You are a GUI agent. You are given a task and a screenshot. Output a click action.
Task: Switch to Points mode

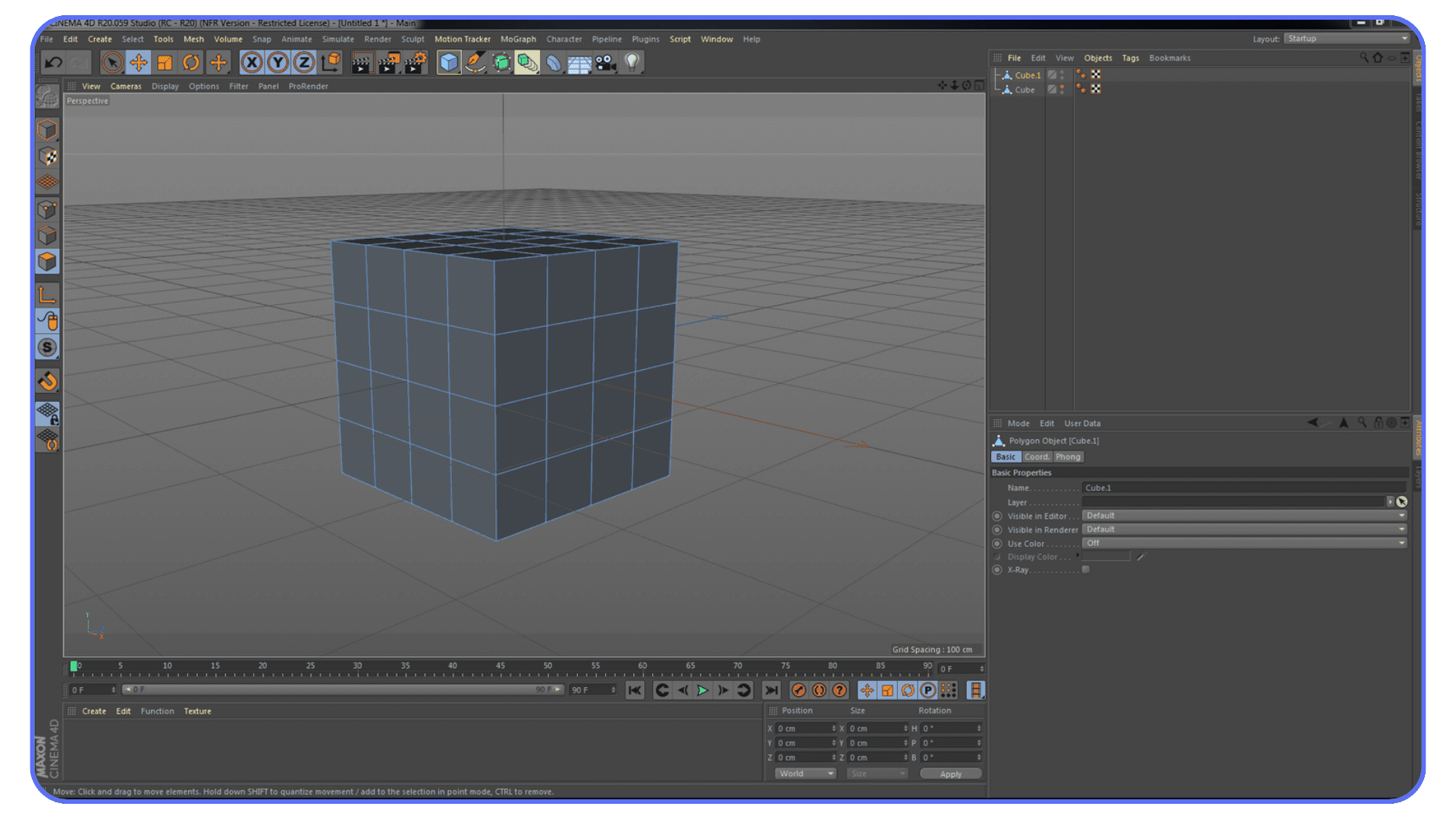[x=47, y=210]
